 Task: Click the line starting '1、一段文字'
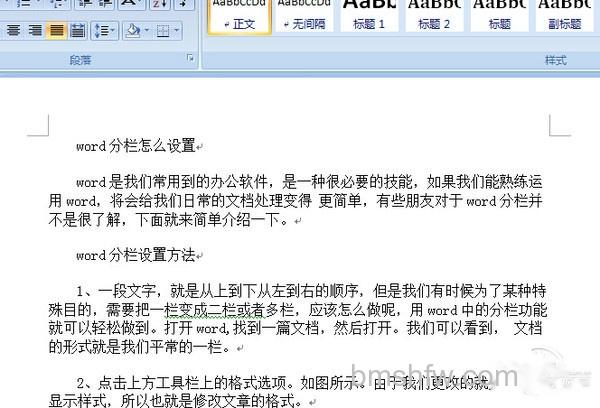tap(311, 291)
